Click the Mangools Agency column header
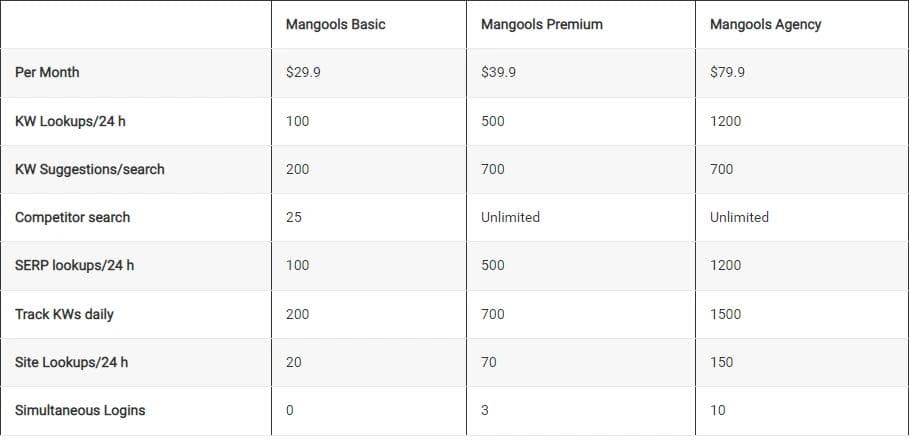910x440 pixels. point(765,24)
